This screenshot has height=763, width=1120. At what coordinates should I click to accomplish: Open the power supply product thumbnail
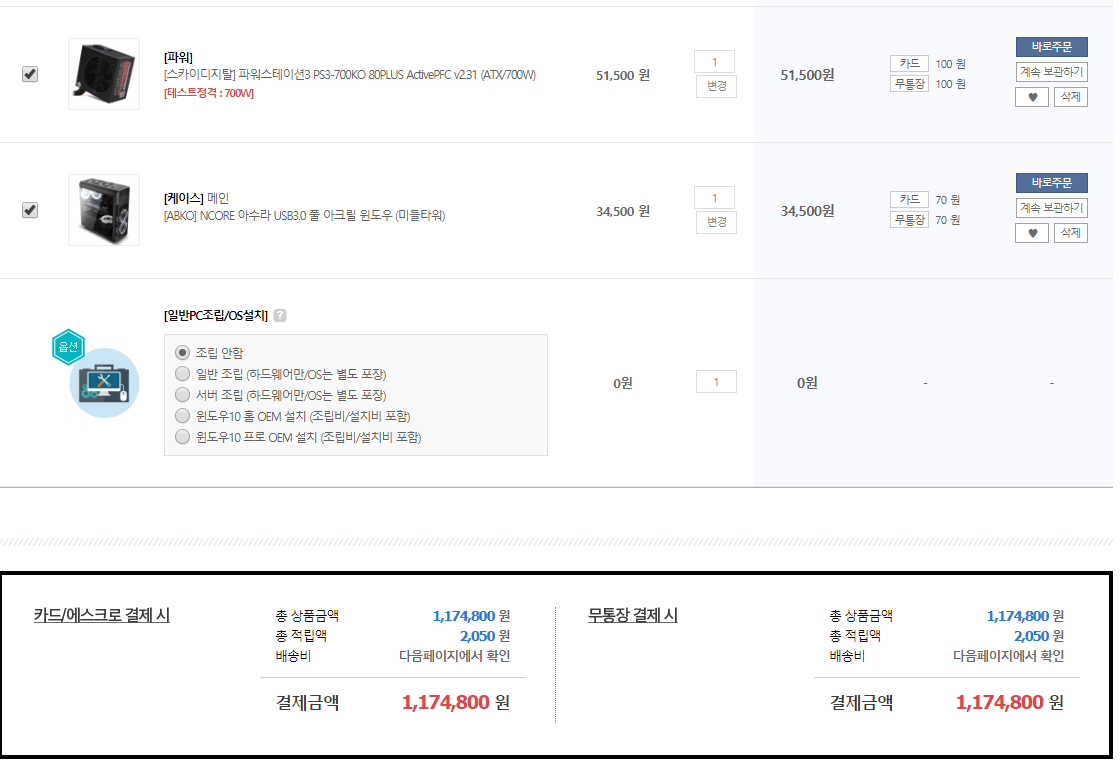tap(104, 74)
